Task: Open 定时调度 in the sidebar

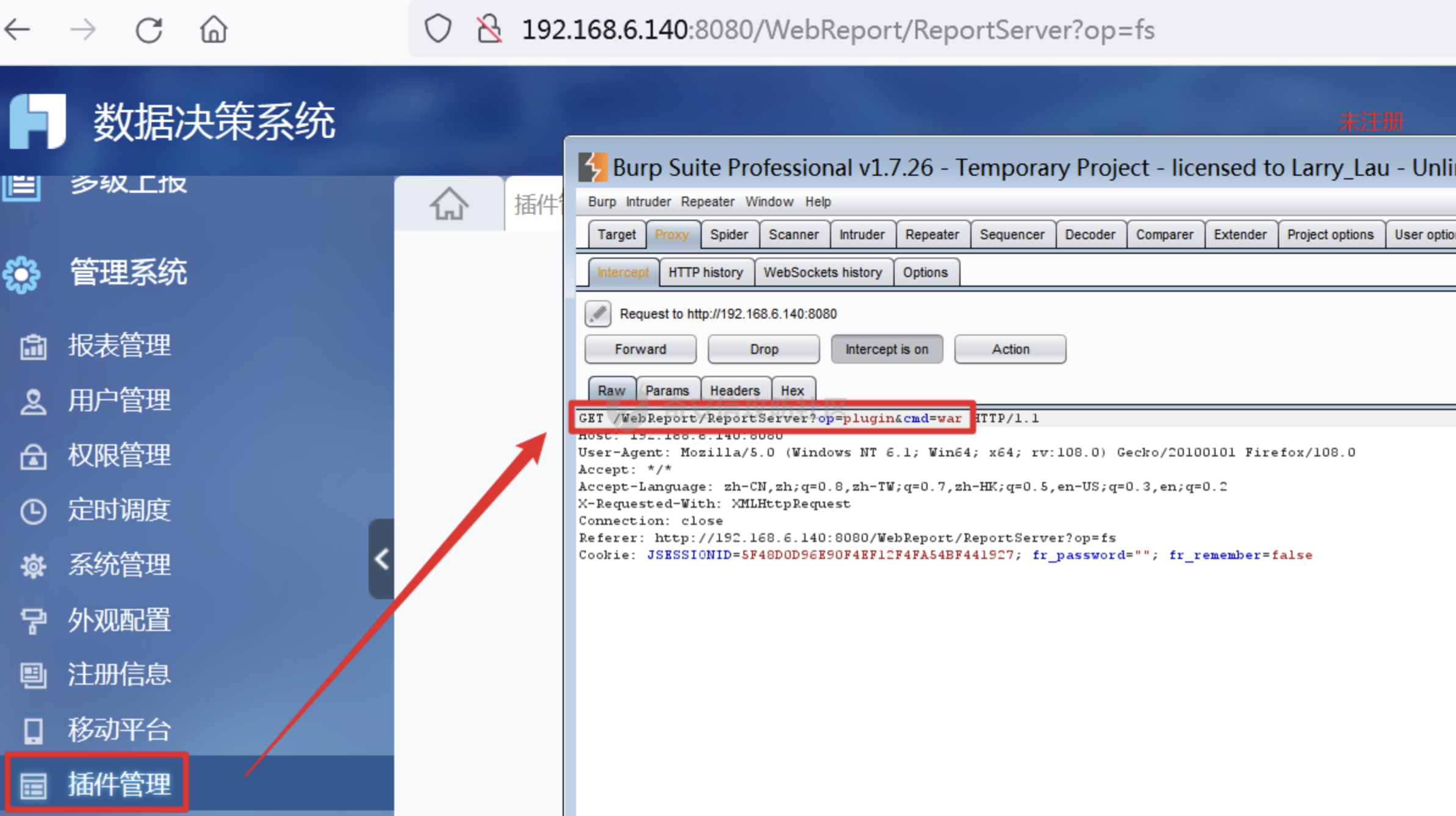Action: (x=120, y=510)
